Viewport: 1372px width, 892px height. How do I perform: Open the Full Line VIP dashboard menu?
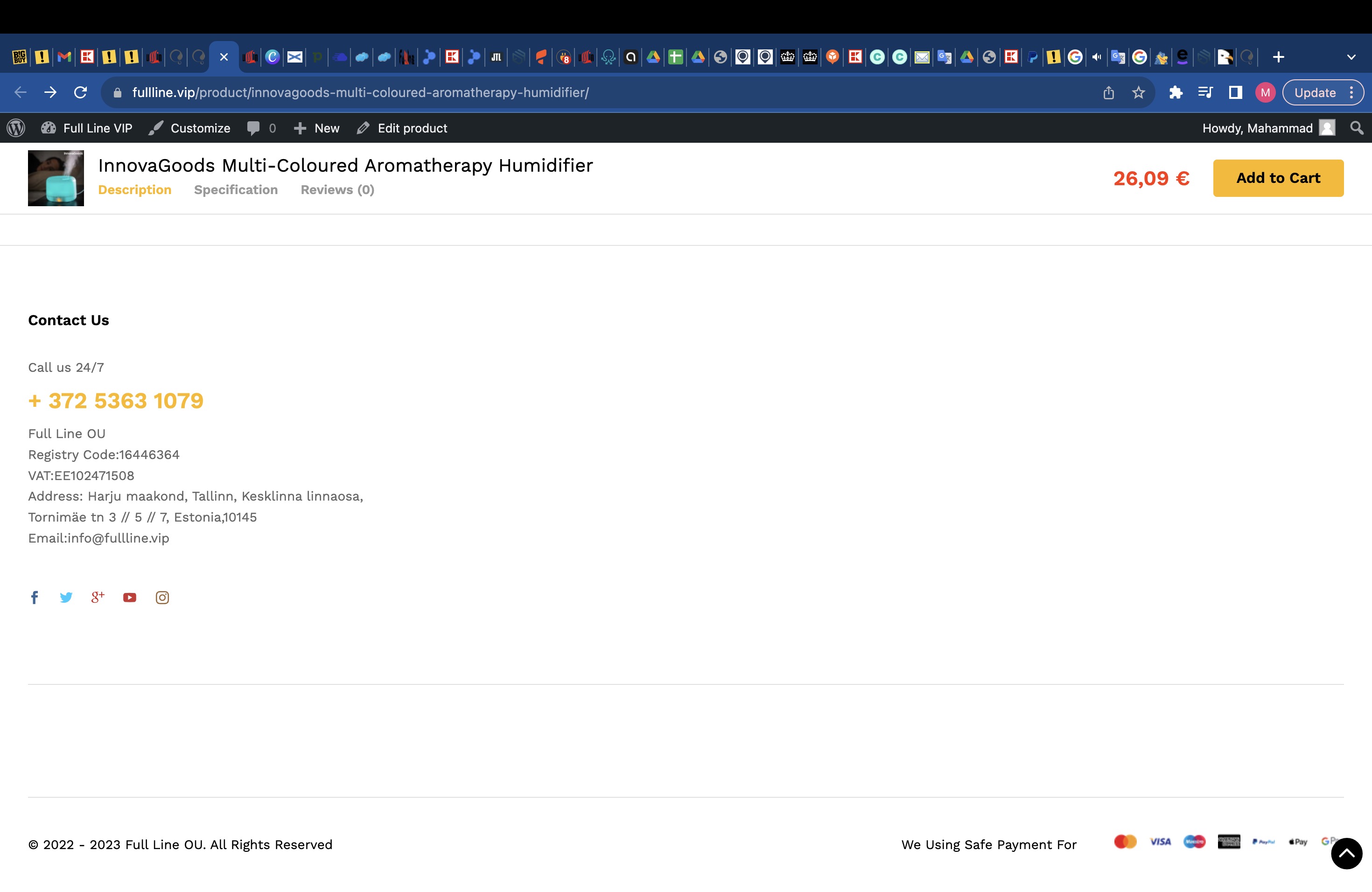pos(86,128)
